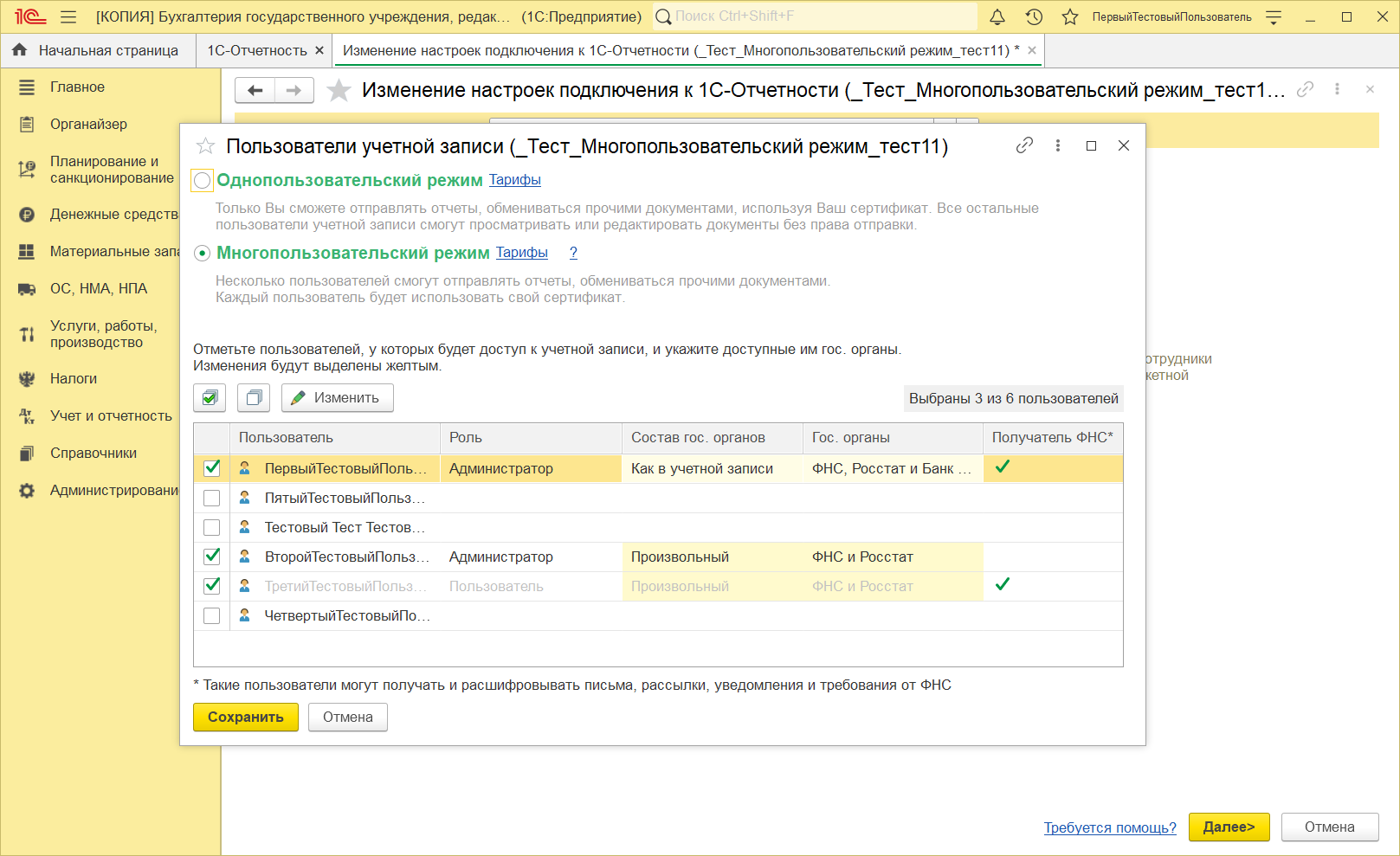Click Выбраны 3 из 6 пользователей label

1014,398
